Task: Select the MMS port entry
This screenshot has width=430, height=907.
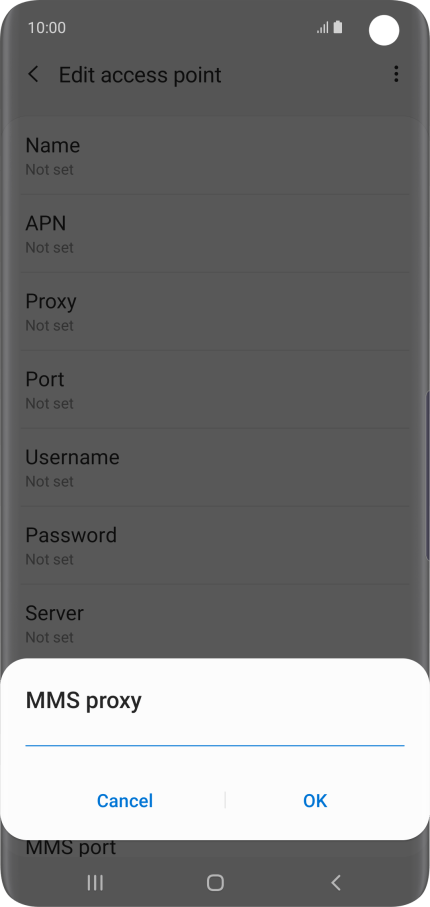Action: pyautogui.click(x=71, y=848)
